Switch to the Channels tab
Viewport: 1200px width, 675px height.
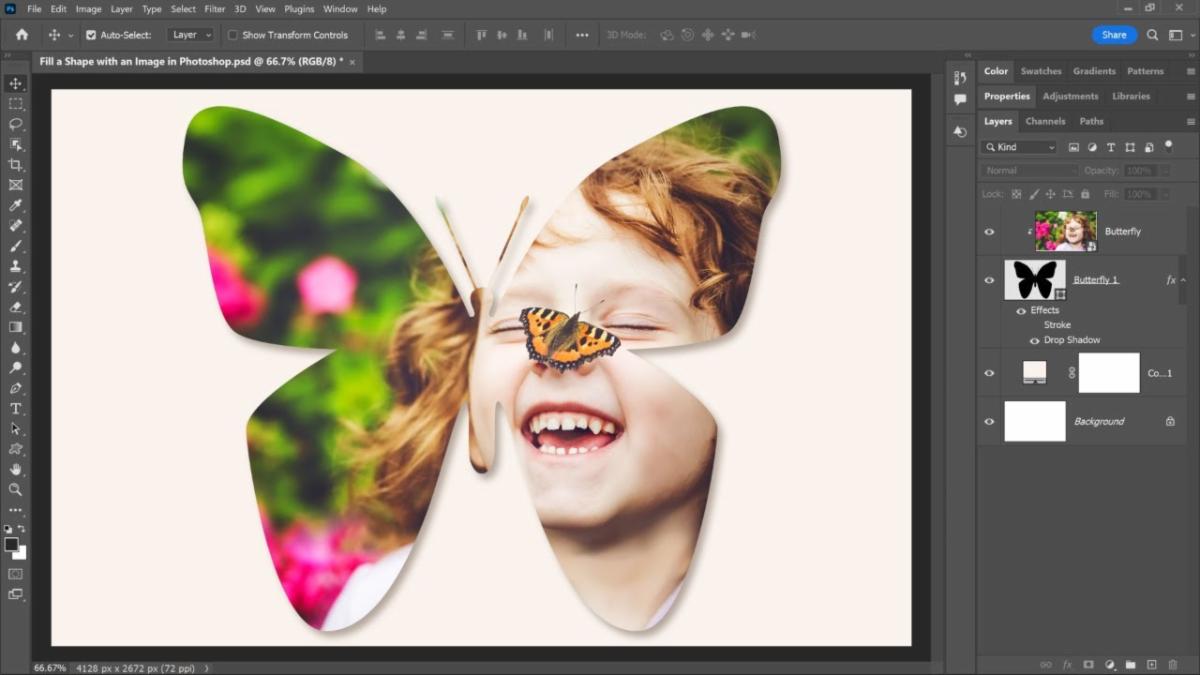coord(1045,121)
